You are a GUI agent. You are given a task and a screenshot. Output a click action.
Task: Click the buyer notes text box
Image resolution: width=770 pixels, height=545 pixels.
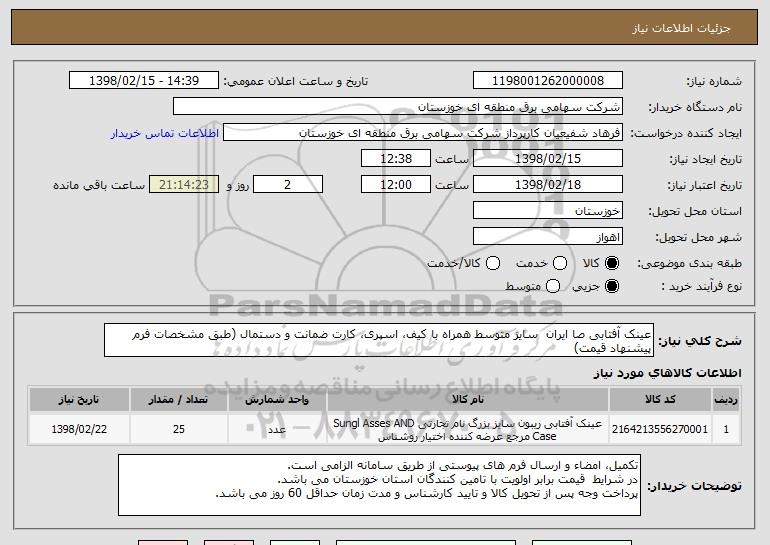(379, 485)
